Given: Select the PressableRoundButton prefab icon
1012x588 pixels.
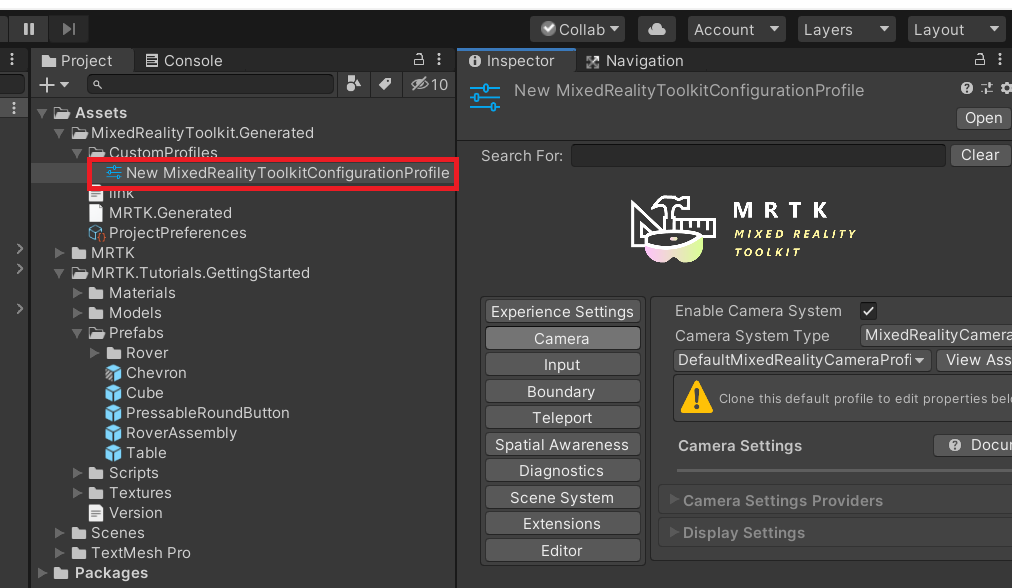Looking at the screenshot, I should (x=113, y=413).
